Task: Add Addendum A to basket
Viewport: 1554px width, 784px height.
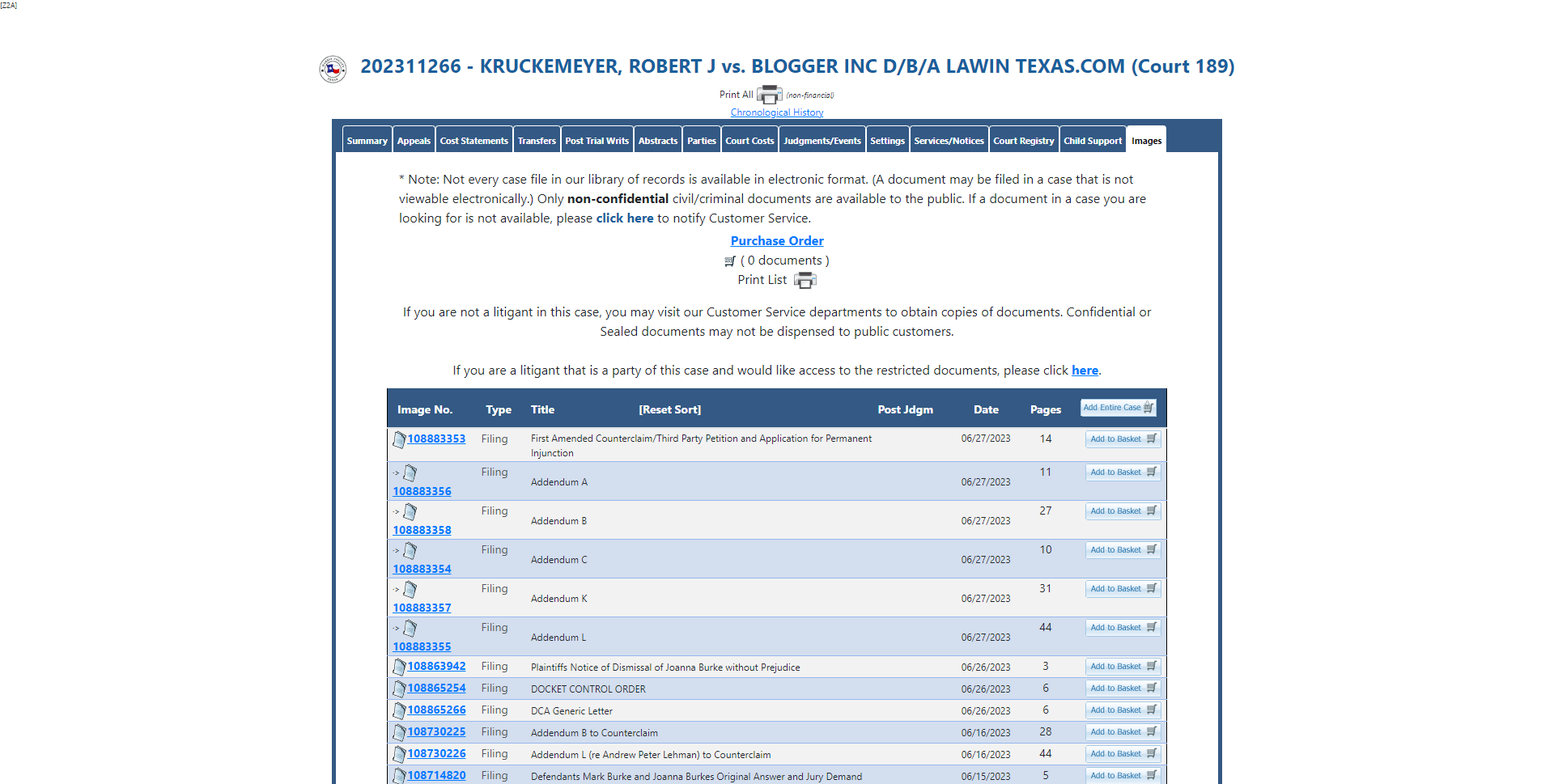Action: [1123, 473]
